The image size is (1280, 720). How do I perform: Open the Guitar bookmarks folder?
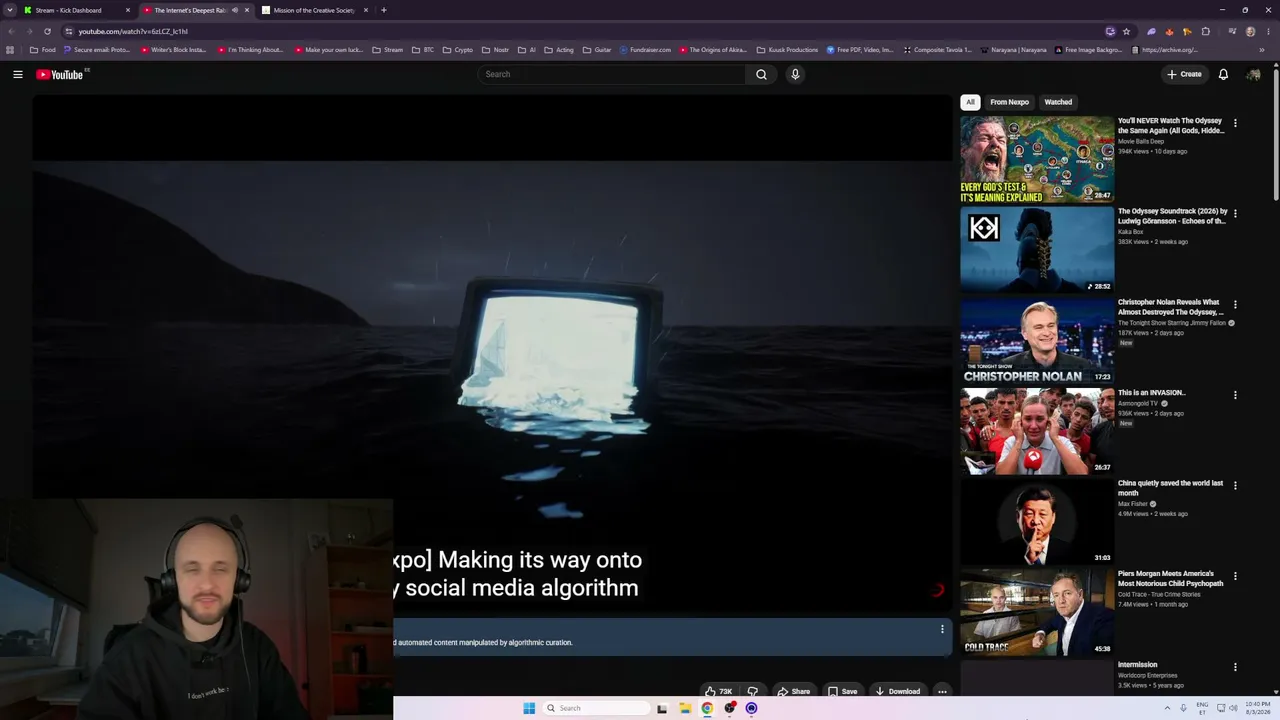pyautogui.click(x=597, y=49)
